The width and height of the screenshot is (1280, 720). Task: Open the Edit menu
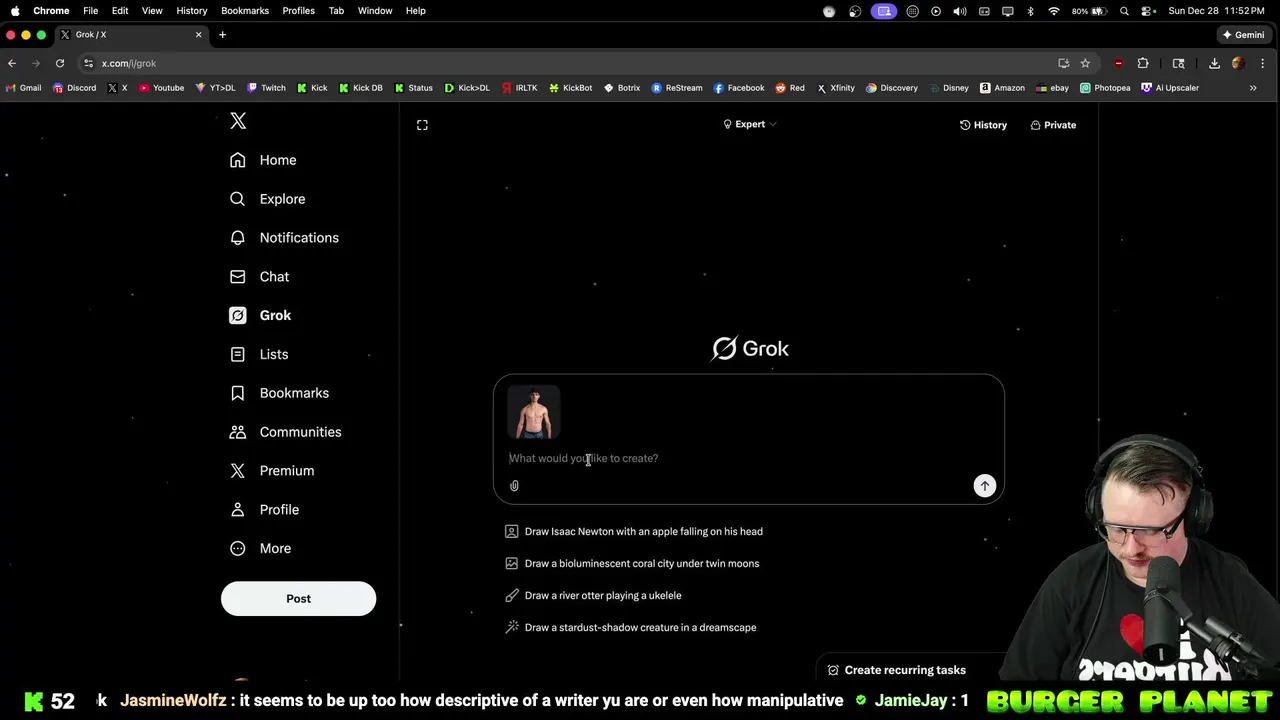pos(120,11)
